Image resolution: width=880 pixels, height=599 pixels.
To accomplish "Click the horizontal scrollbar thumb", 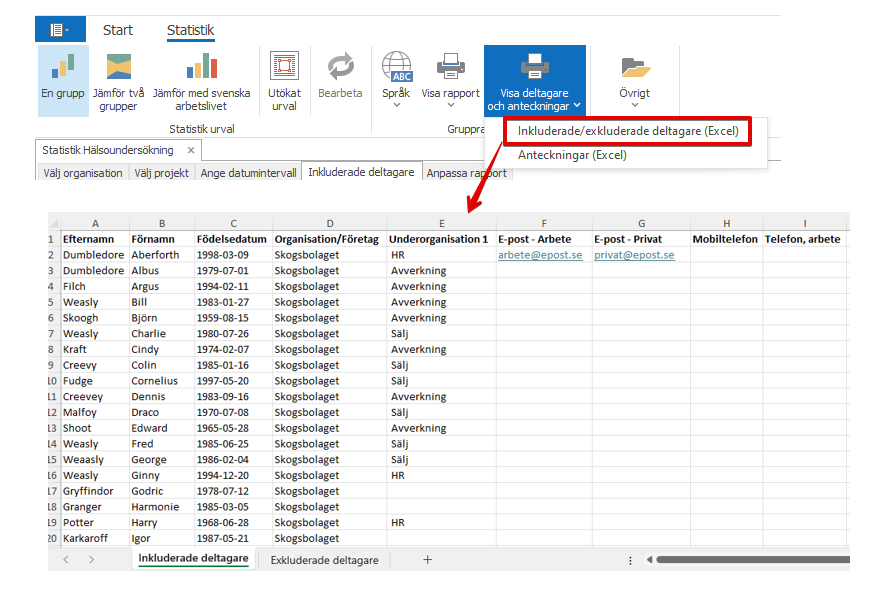I will click(x=753, y=560).
